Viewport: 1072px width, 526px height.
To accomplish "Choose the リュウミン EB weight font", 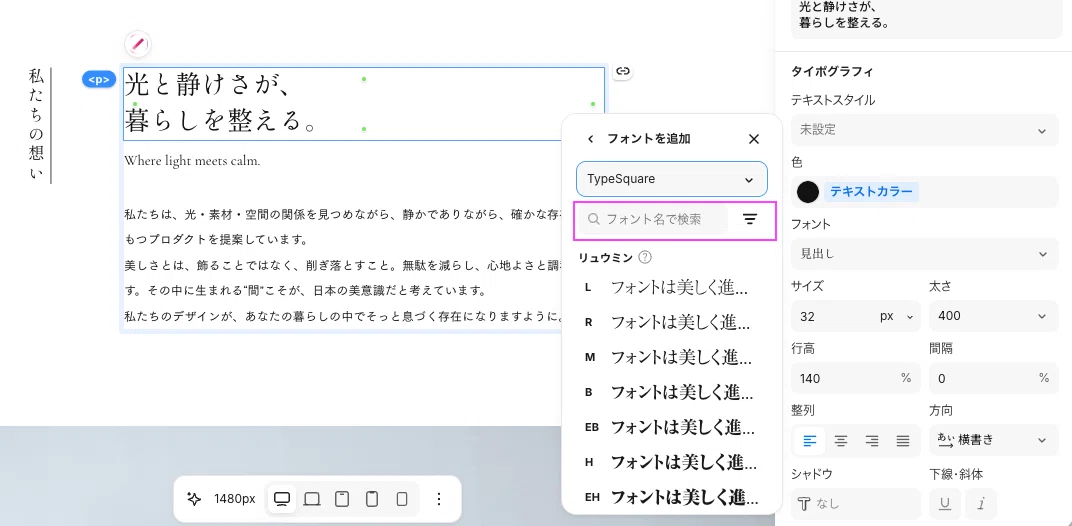I will click(671, 428).
